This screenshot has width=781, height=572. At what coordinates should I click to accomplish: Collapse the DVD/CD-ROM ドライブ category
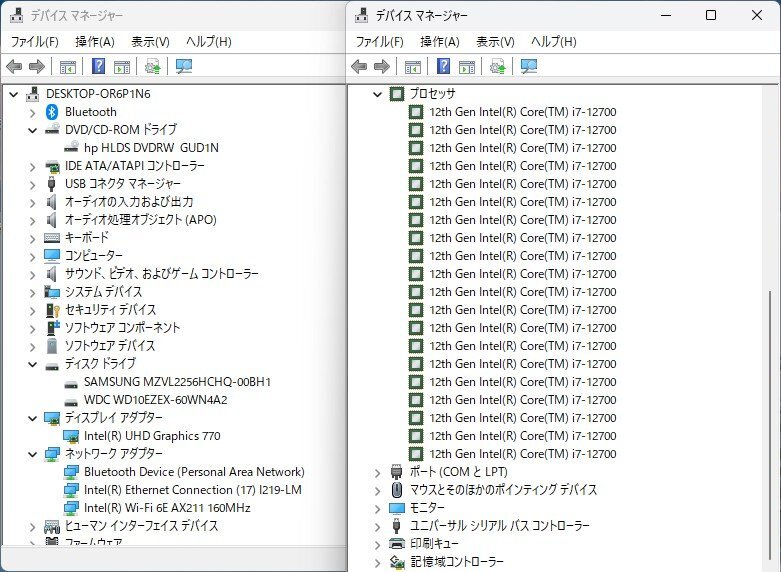point(32,130)
